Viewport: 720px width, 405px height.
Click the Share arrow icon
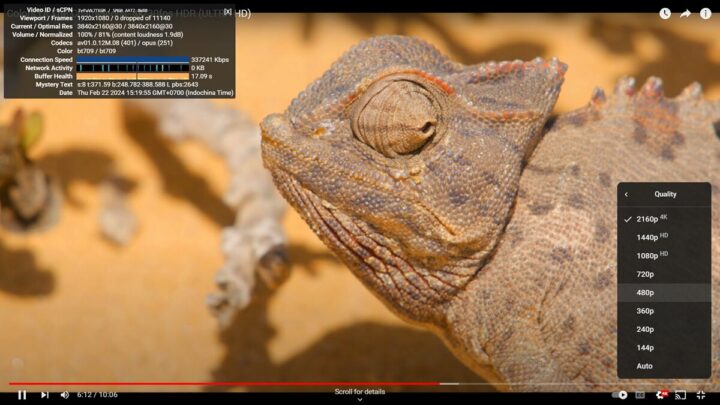click(x=685, y=14)
